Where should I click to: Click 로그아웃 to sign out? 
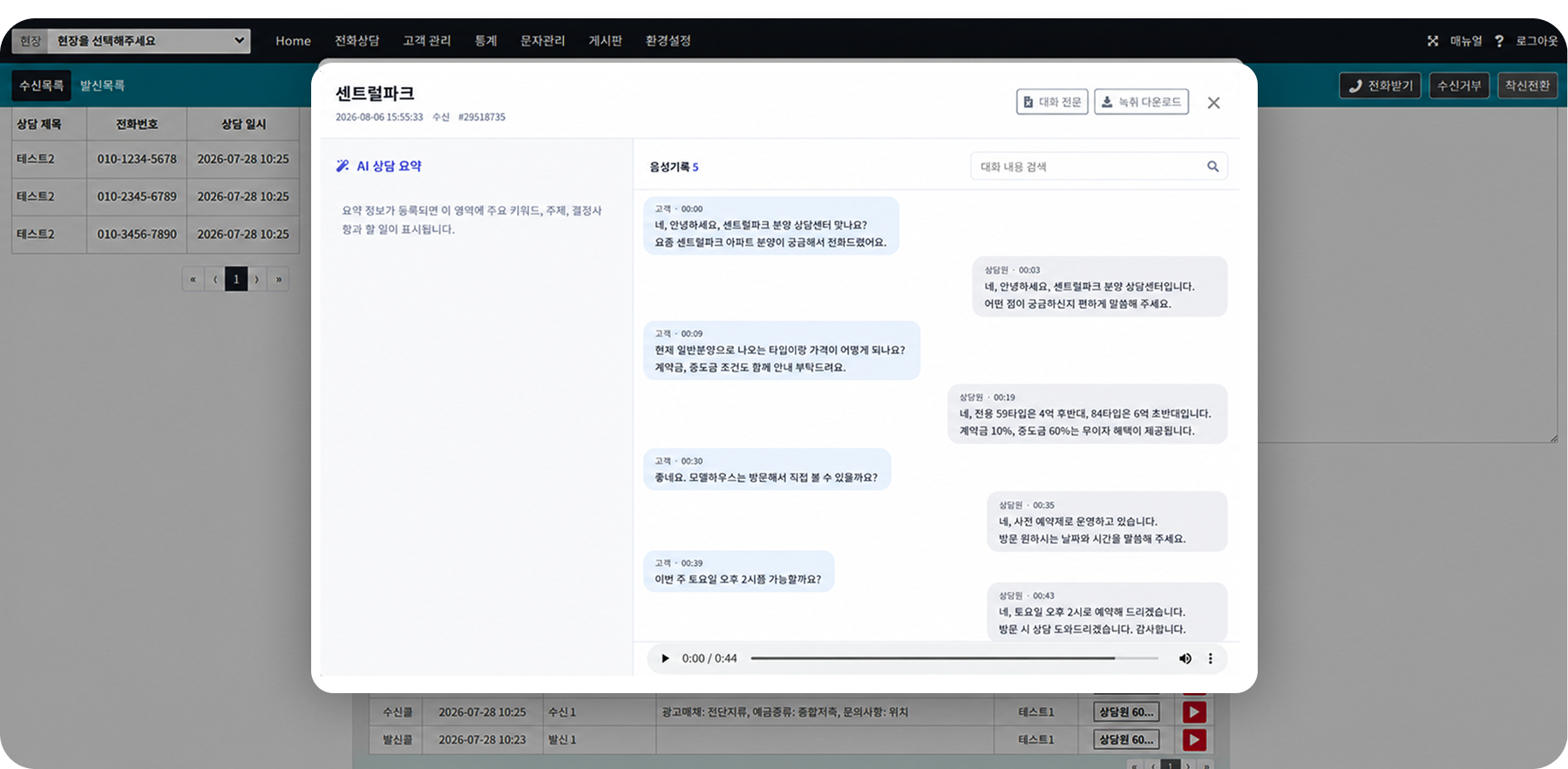(x=1537, y=41)
